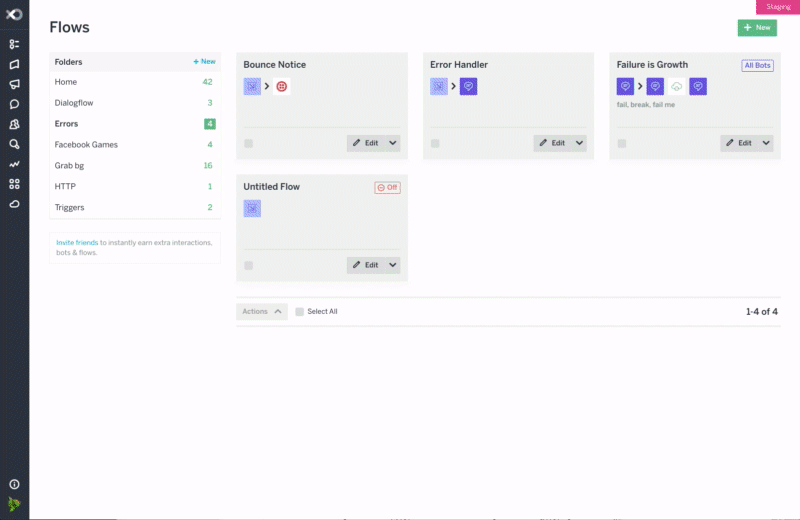Click the Bounce Notice card title
Image resolution: width=800 pixels, height=520 pixels.
click(x=274, y=65)
